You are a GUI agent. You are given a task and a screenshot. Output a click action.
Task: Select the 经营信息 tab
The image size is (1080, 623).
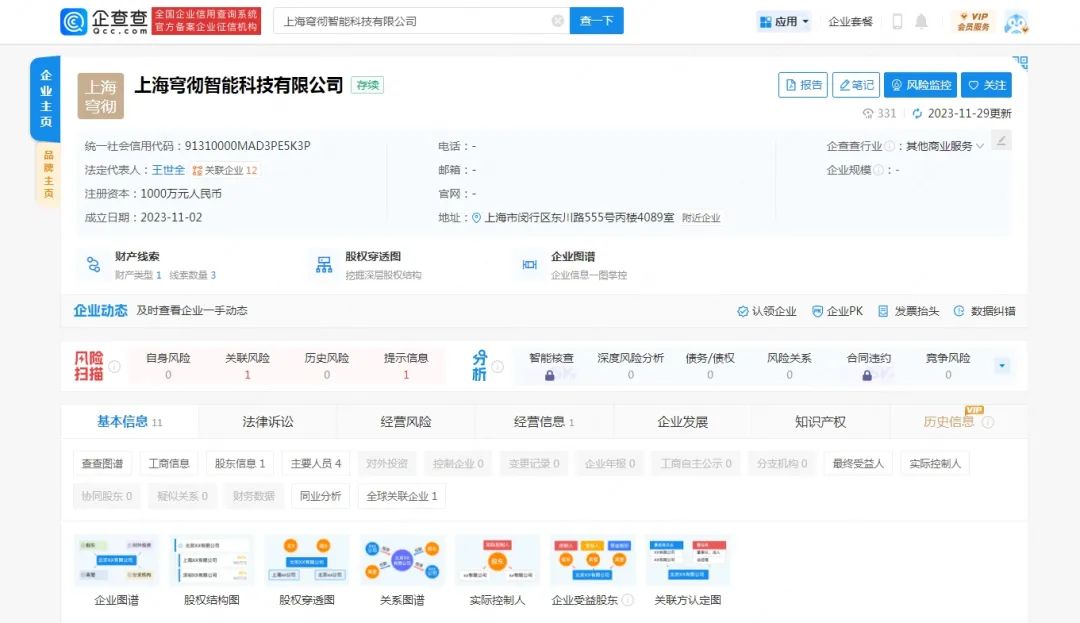pyautogui.click(x=544, y=422)
